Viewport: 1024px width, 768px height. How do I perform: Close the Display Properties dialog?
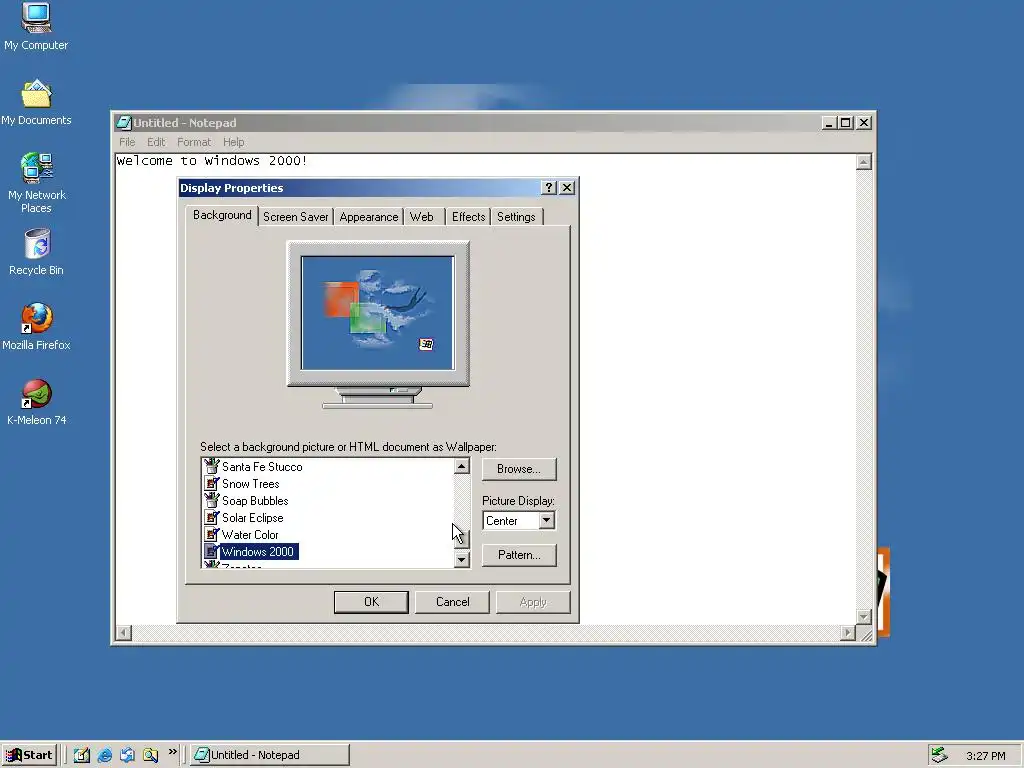pos(568,188)
